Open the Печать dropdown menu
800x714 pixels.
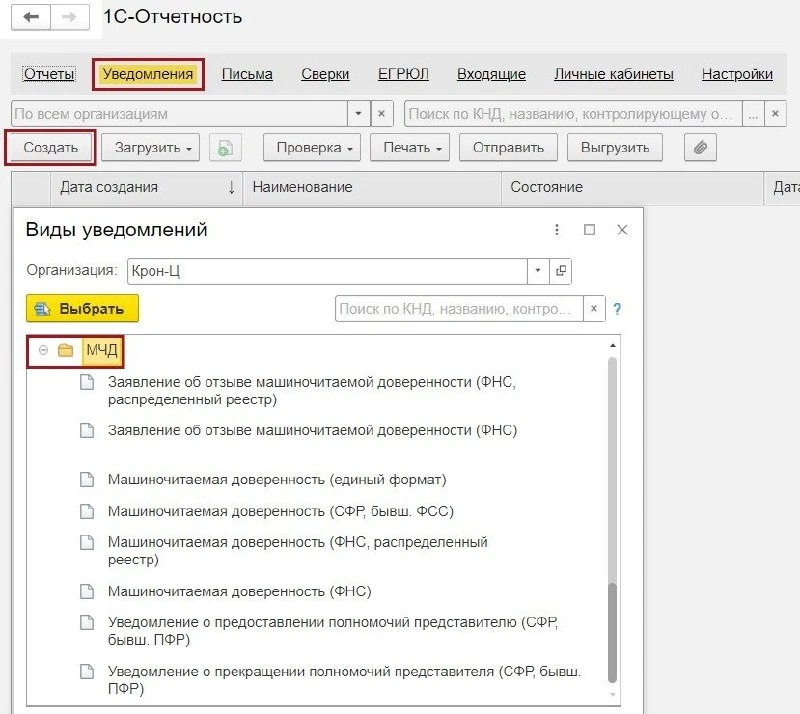point(410,147)
